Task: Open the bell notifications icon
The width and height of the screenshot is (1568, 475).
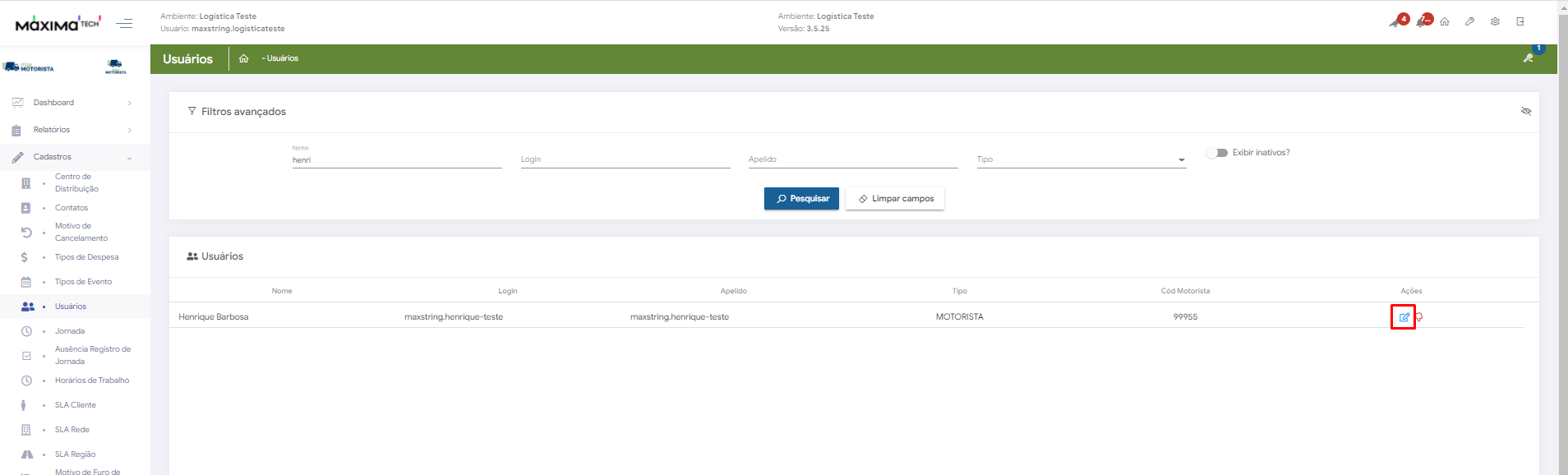Action: point(1423,21)
